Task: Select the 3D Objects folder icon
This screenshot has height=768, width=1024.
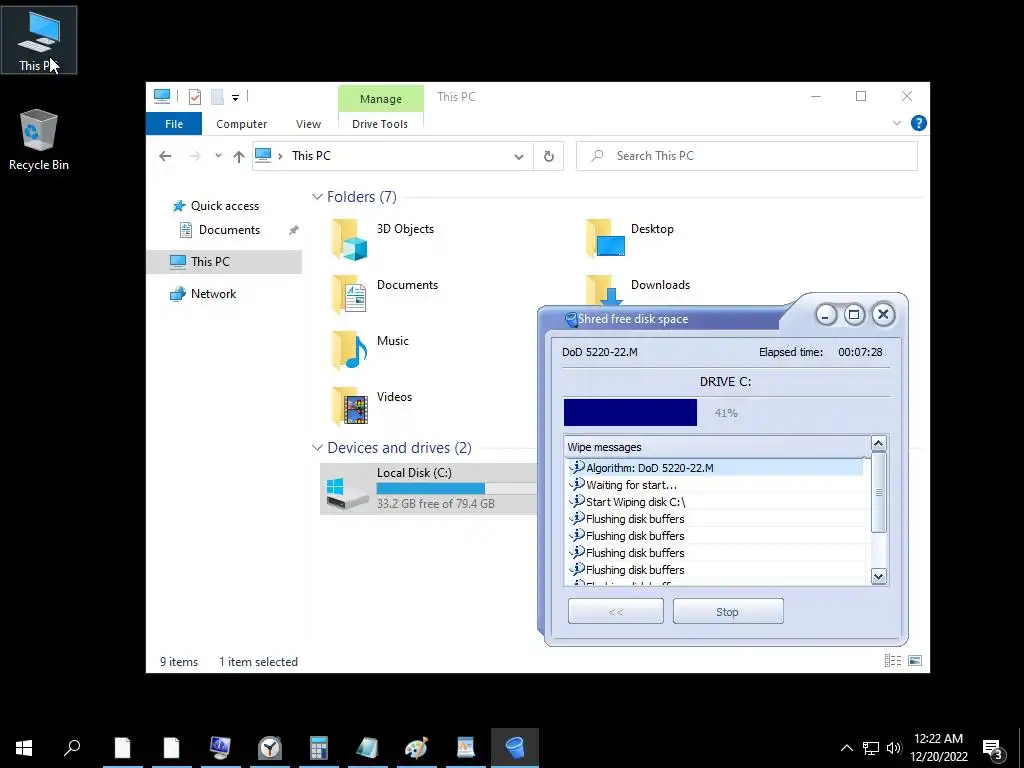Action: coord(350,240)
